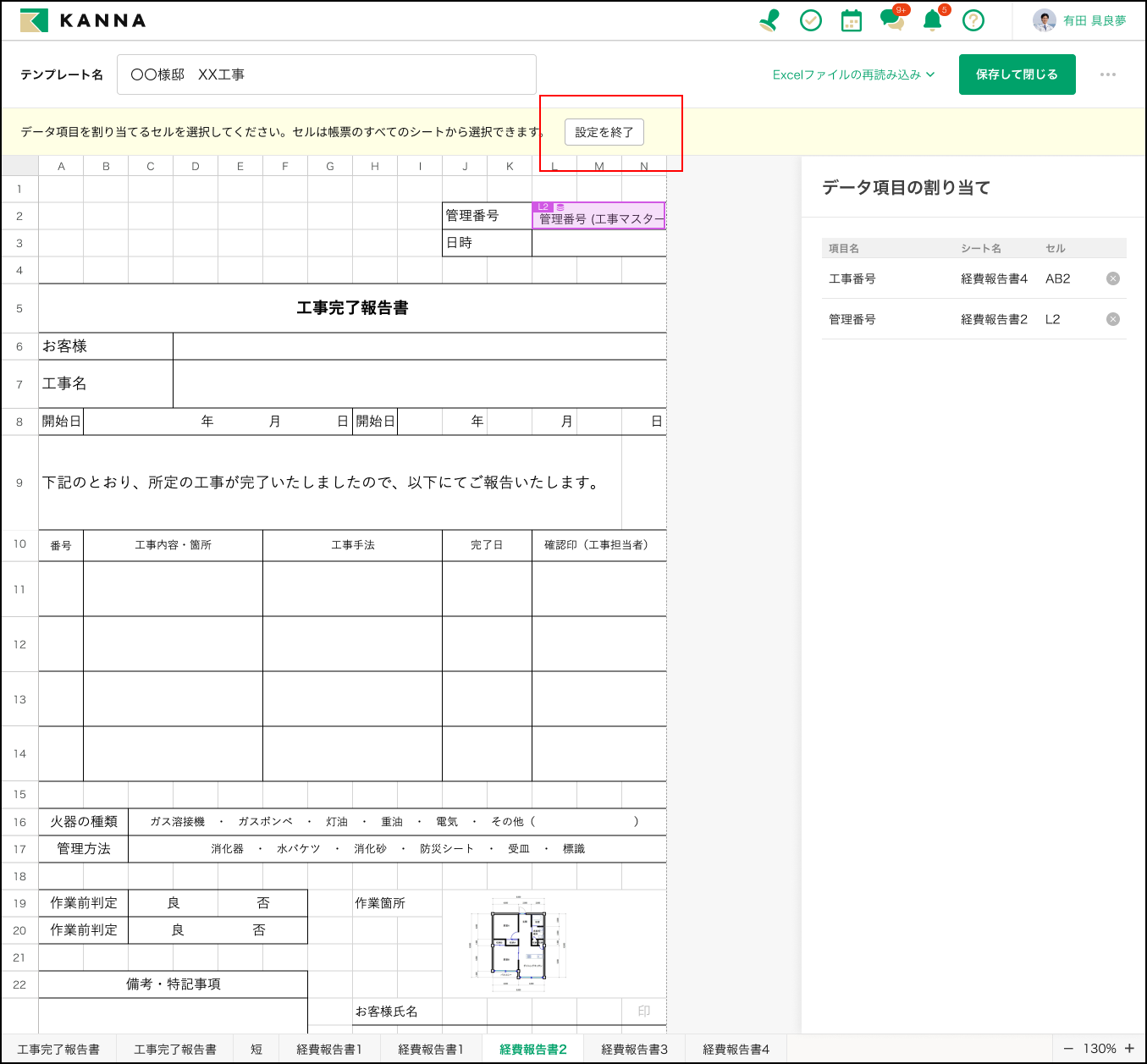Zoom out with the minus button

coord(1068,1049)
